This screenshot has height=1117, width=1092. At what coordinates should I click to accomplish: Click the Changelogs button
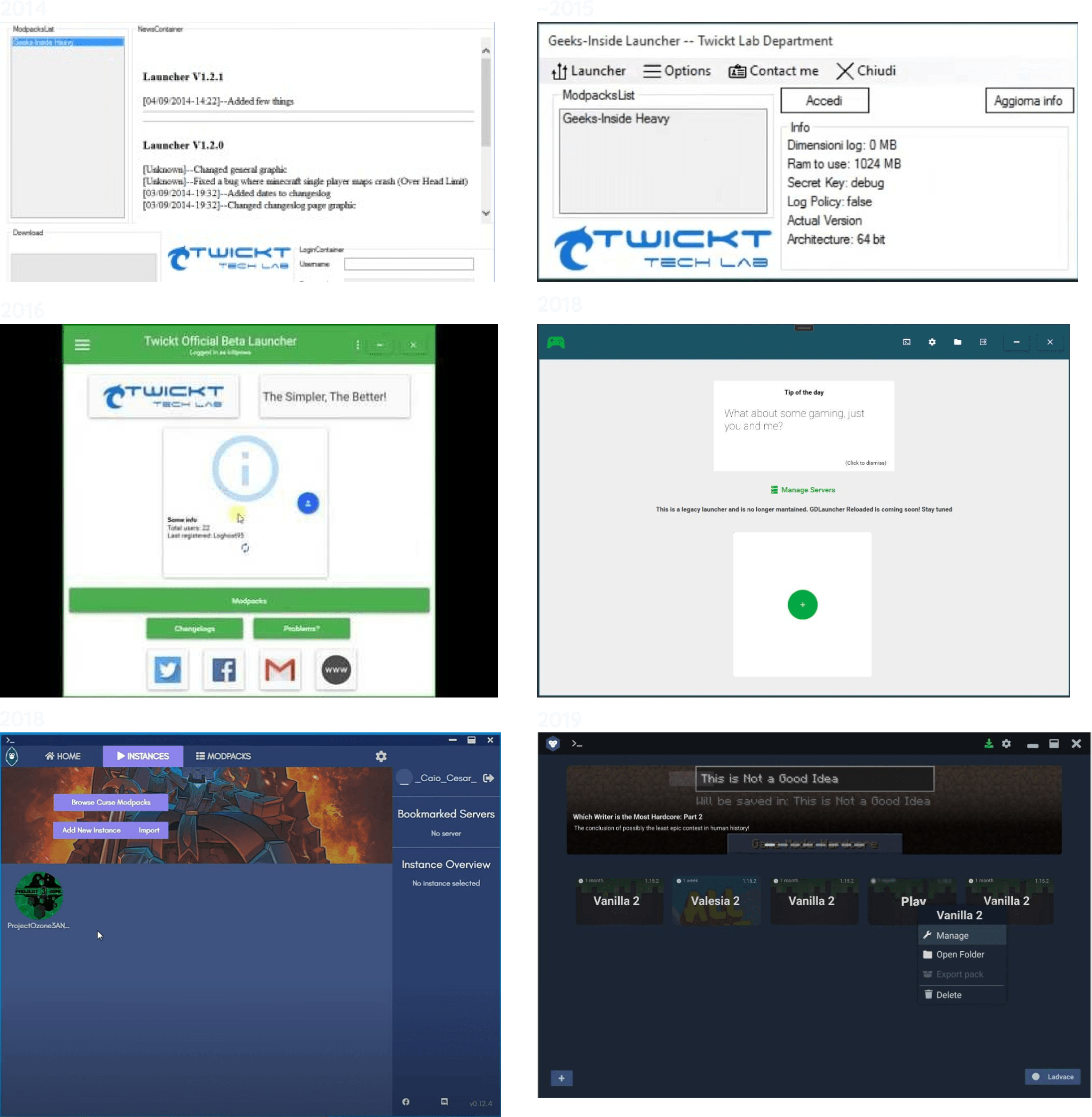[x=194, y=628]
